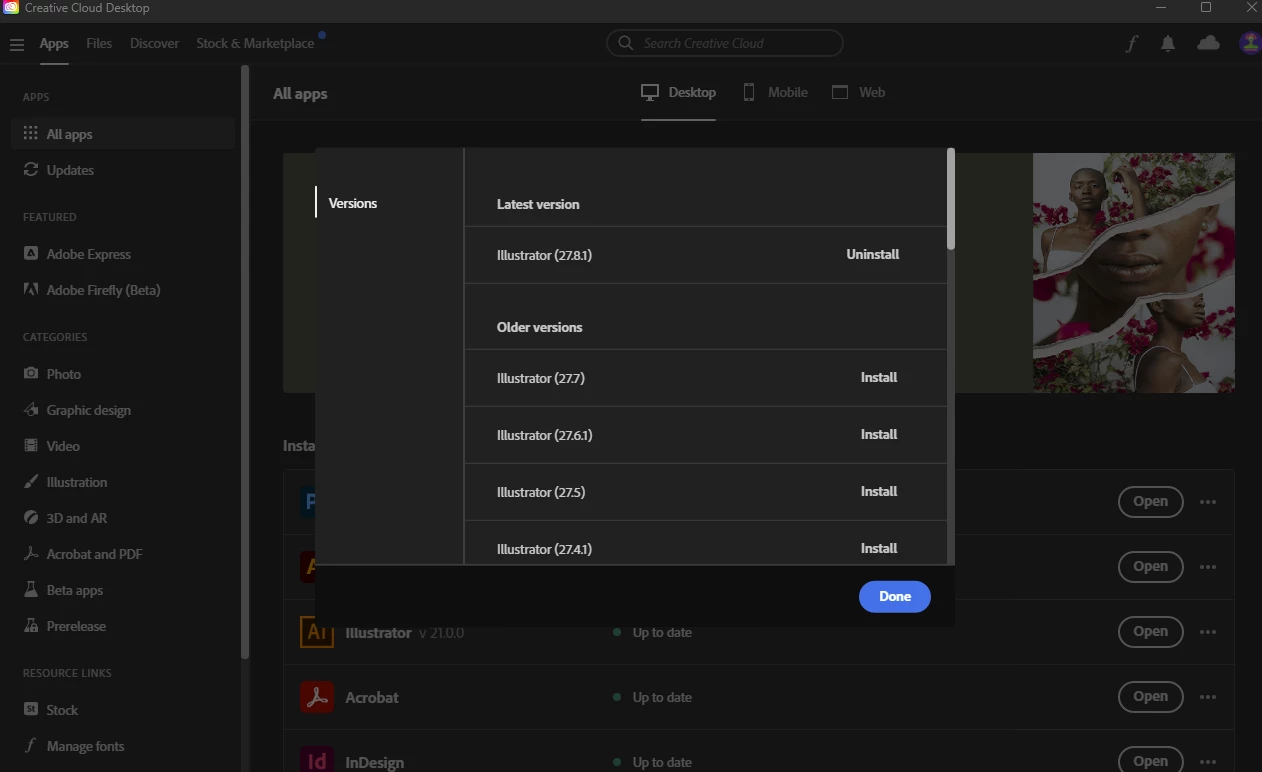Click the Adobe Express icon
This screenshot has width=1262, height=772.
pos(31,253)
